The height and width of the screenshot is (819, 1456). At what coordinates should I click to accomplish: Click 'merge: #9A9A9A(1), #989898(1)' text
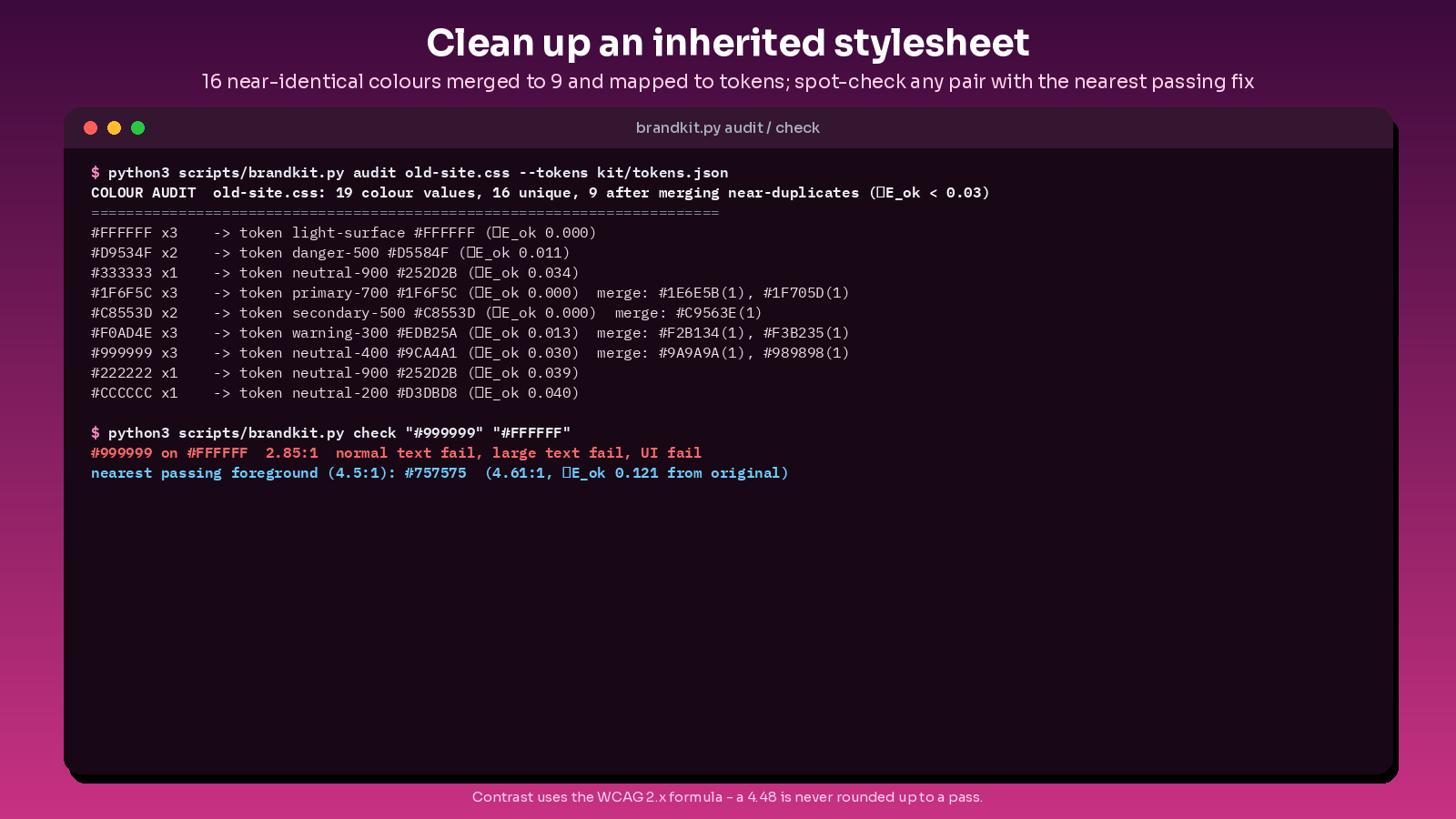[x=723, y=352]
